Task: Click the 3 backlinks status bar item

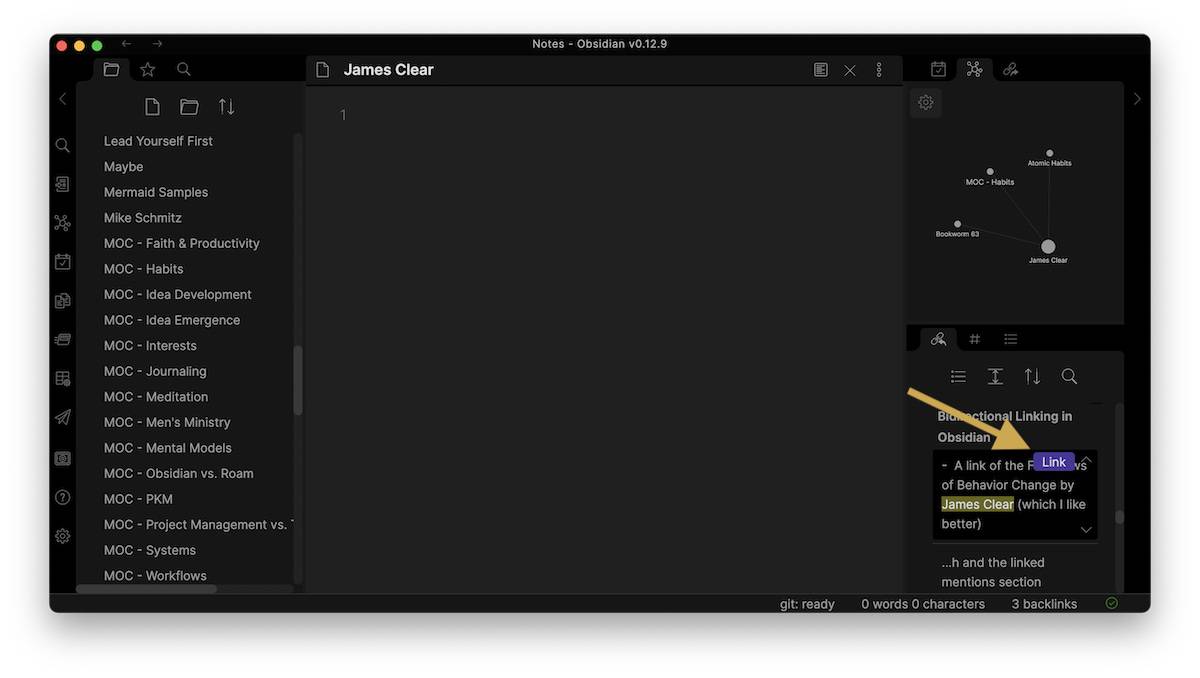Action: 1044,604
